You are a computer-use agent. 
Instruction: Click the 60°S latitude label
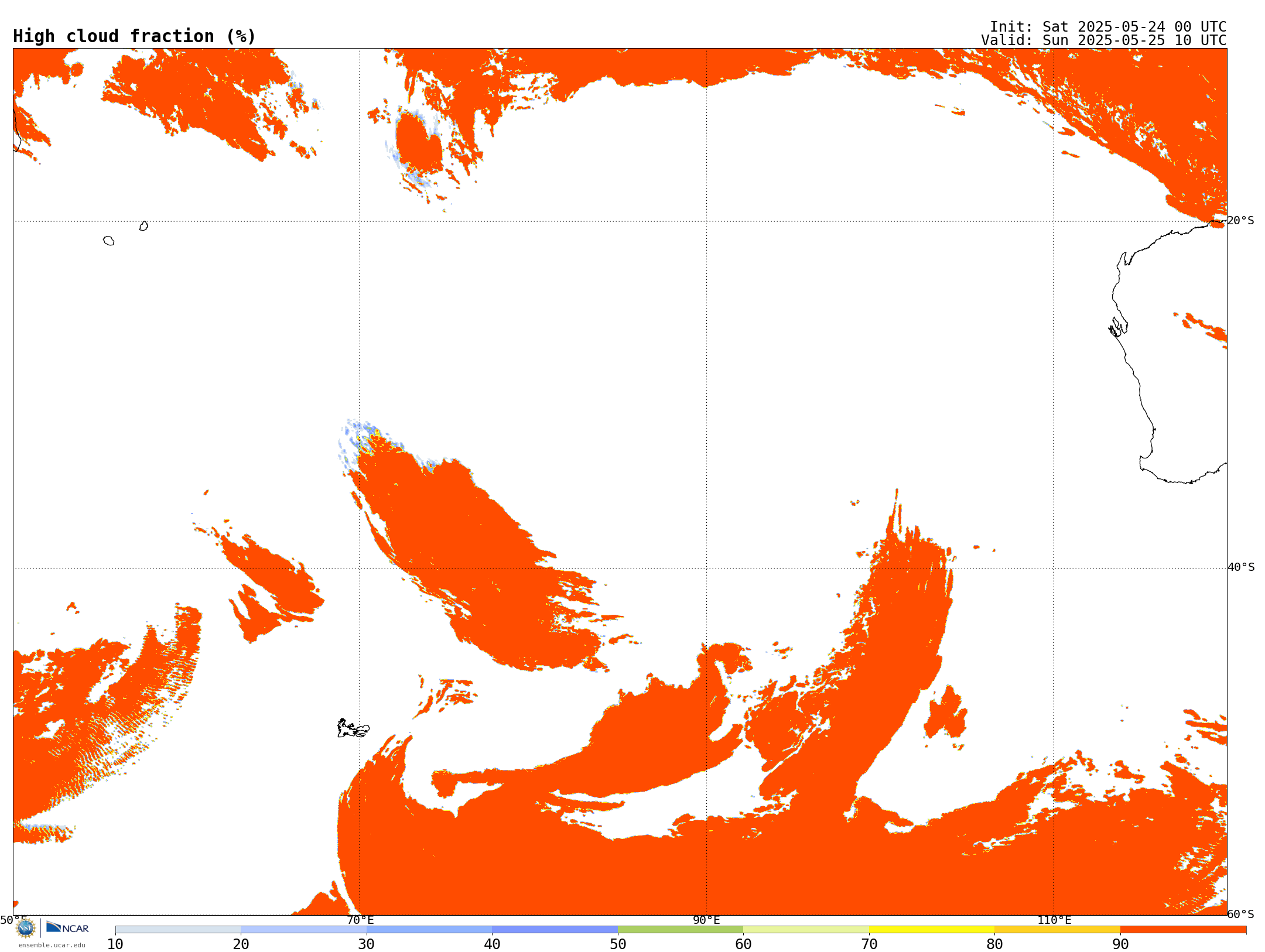point(1240,914)
